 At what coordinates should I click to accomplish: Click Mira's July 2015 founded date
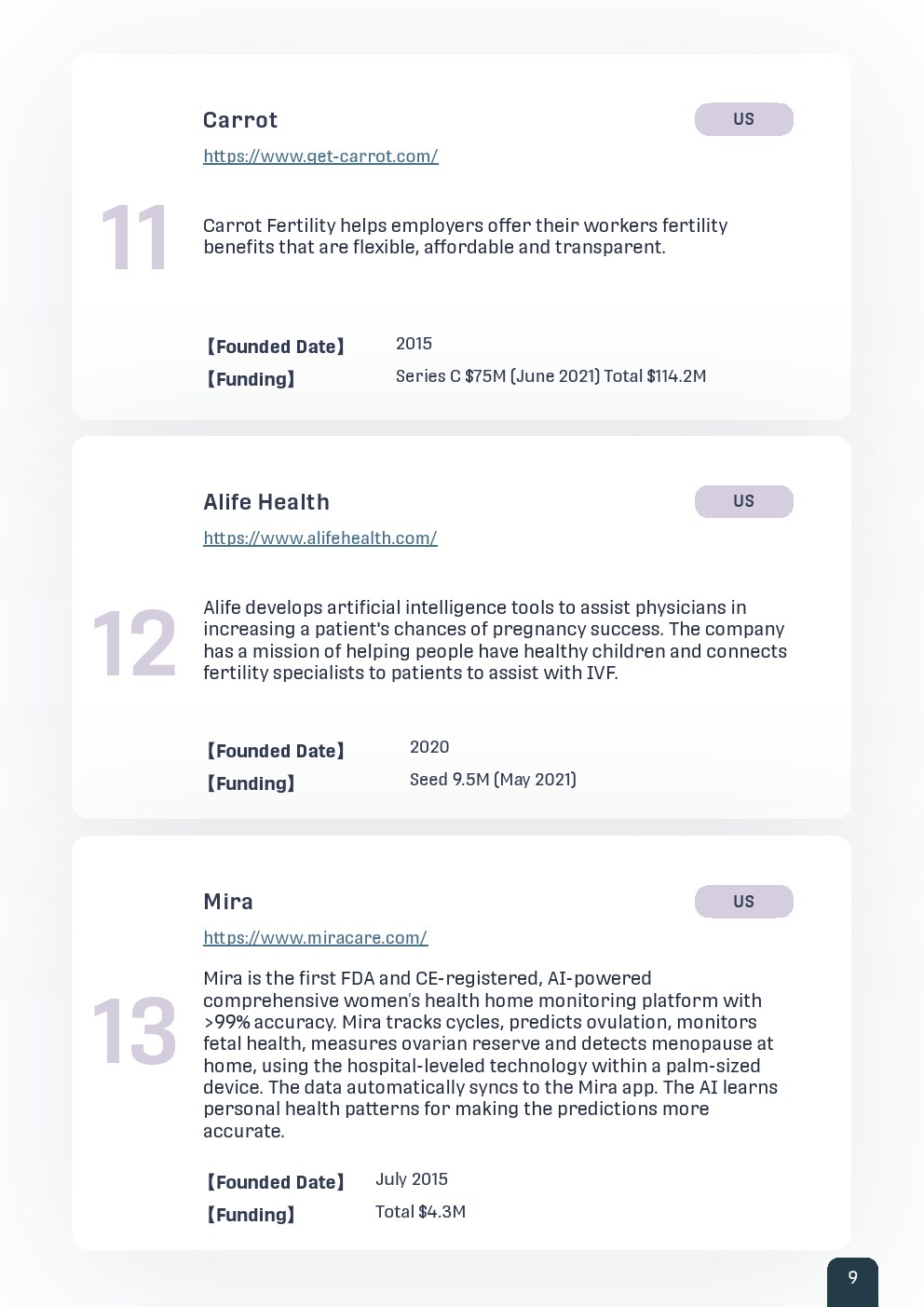pos(412,1179)
